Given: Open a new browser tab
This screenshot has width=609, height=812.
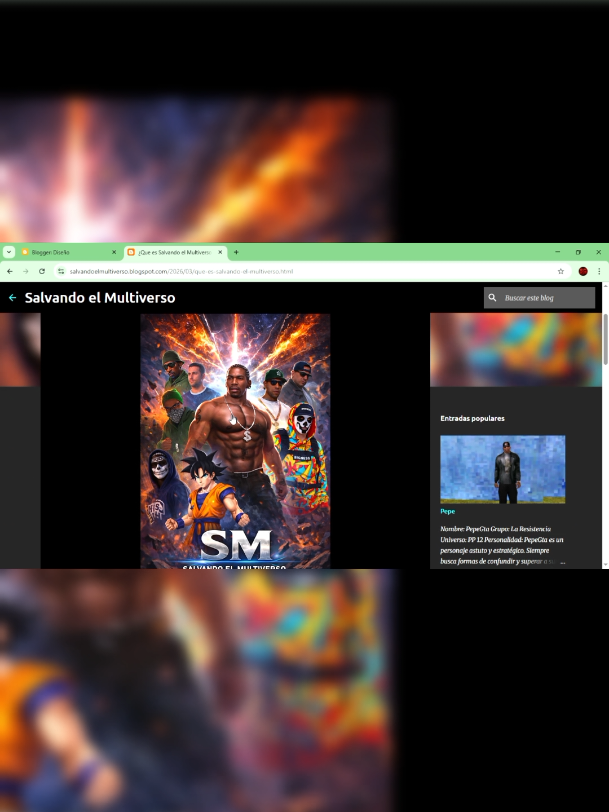Looking at the screenshot, I should 236,252.
